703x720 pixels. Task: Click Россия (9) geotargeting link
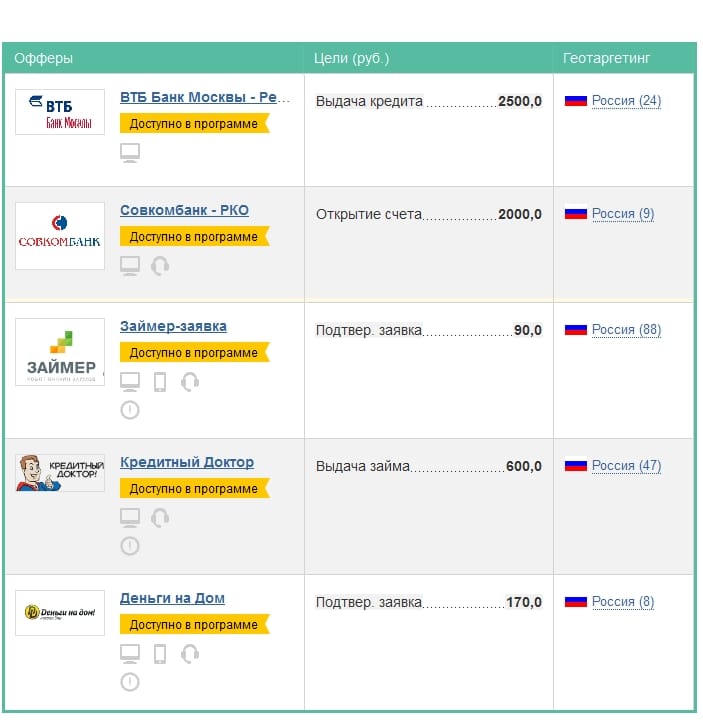pos(623,214)
